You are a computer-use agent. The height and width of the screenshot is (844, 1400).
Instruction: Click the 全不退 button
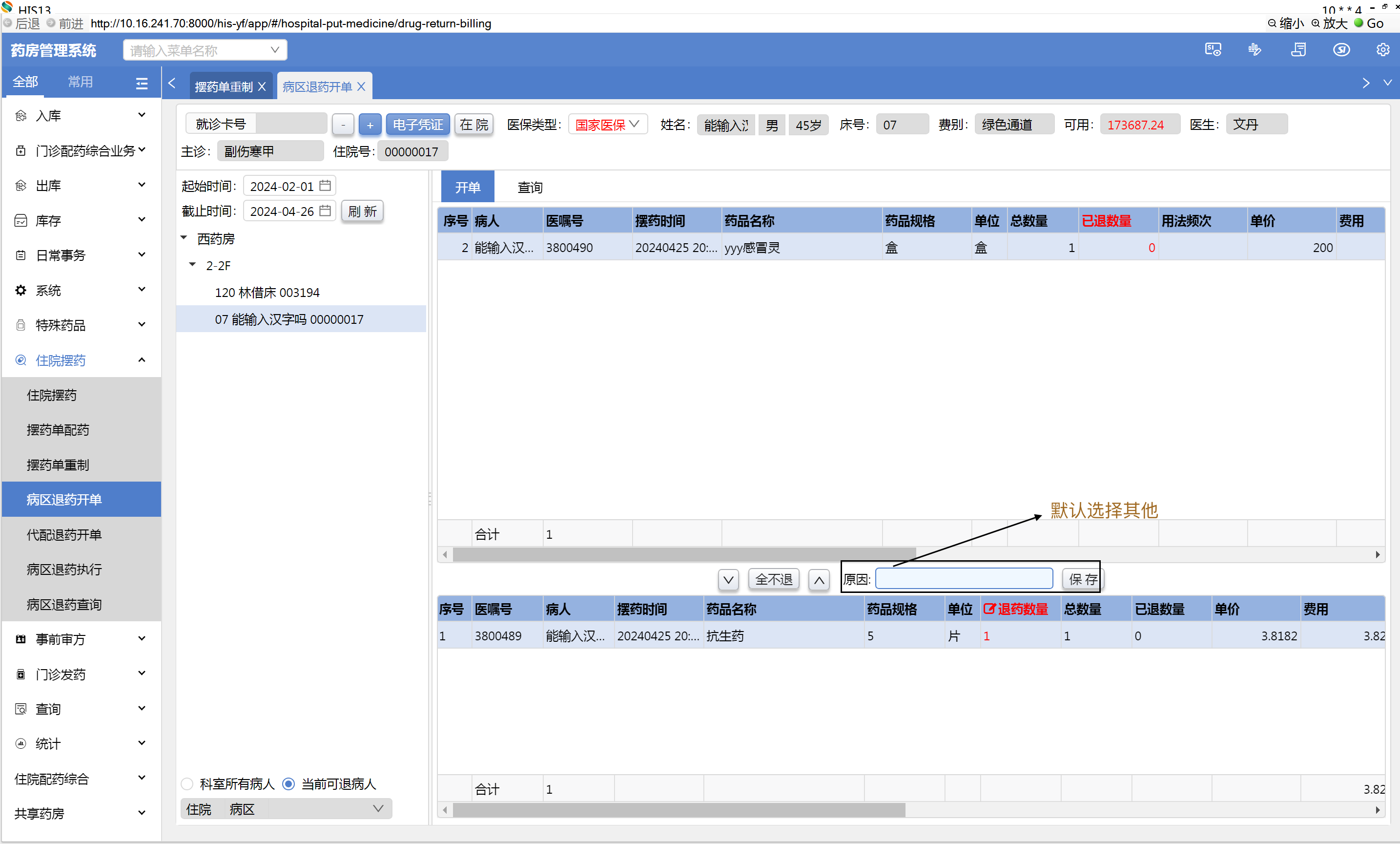point(773,579)
